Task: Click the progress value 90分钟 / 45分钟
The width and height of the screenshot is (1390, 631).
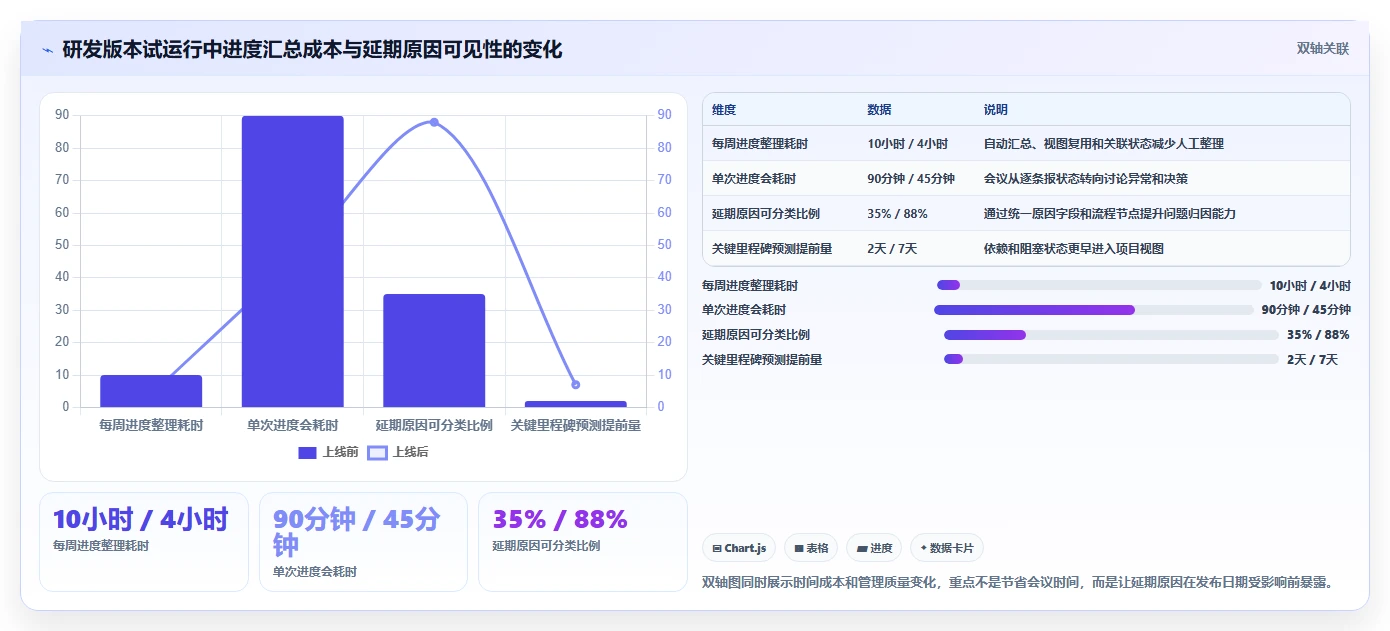Action: coord(1306,310)
